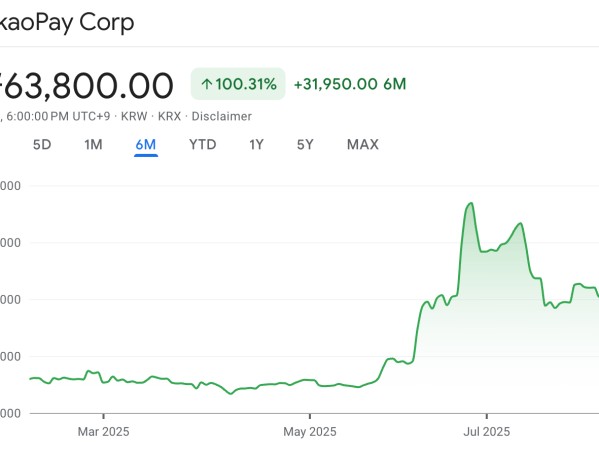Click the second chart peak in July

[x=520, y=223]
